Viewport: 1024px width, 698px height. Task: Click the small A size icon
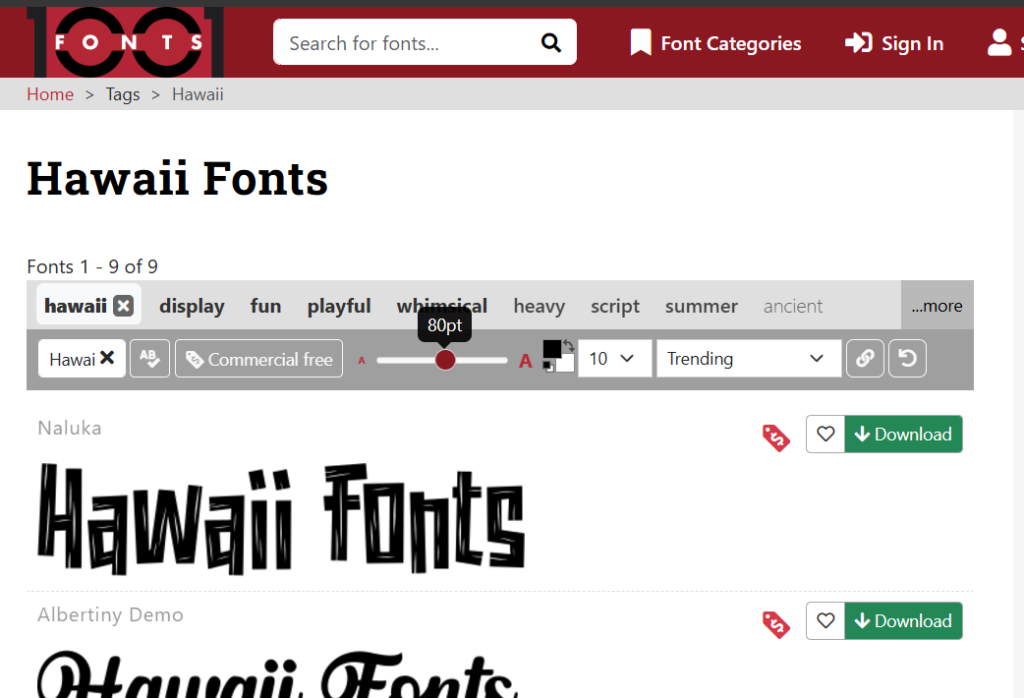pos(362,360)
